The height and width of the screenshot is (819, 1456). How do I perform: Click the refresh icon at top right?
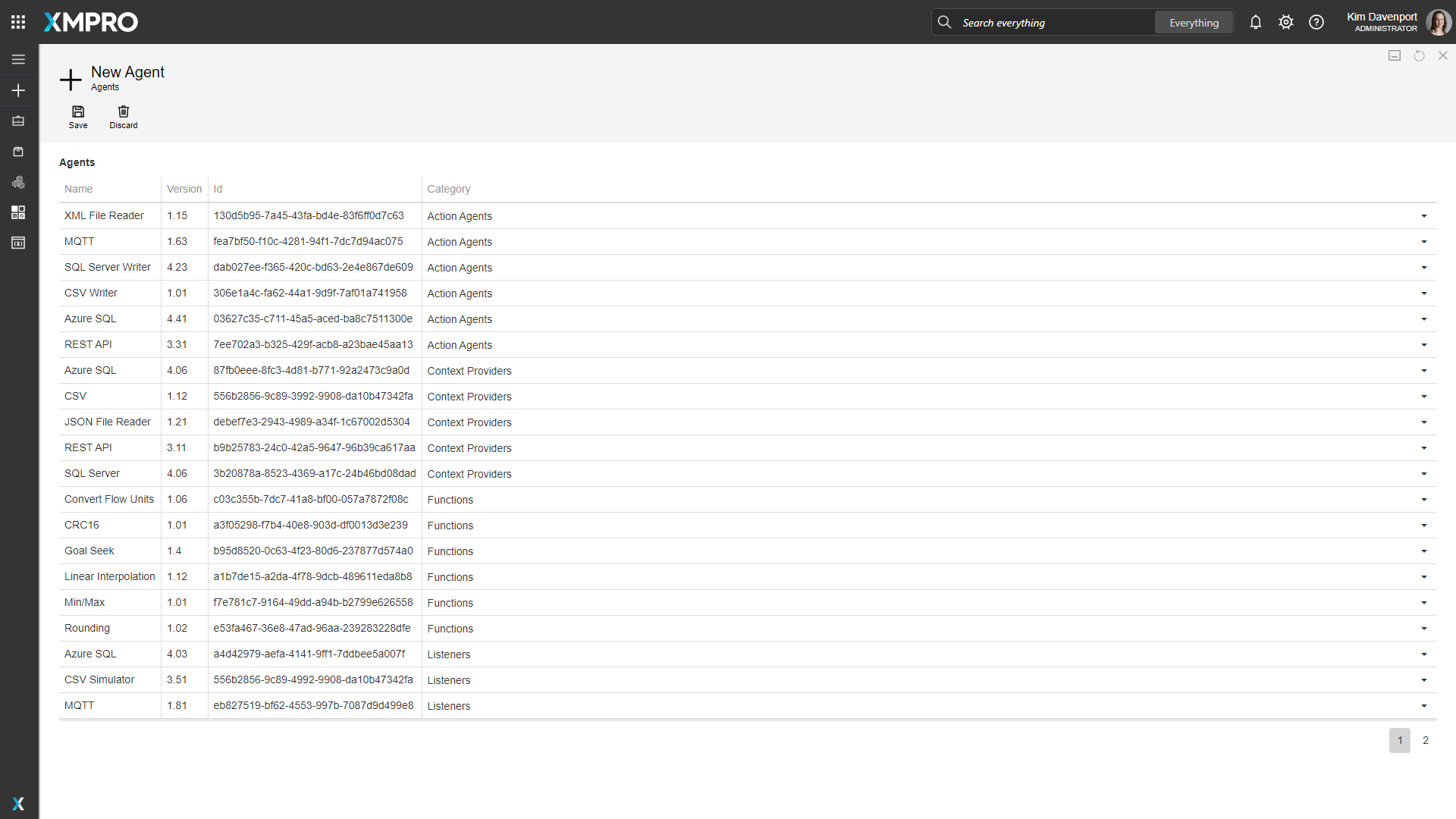click(x=1419, y=55)
